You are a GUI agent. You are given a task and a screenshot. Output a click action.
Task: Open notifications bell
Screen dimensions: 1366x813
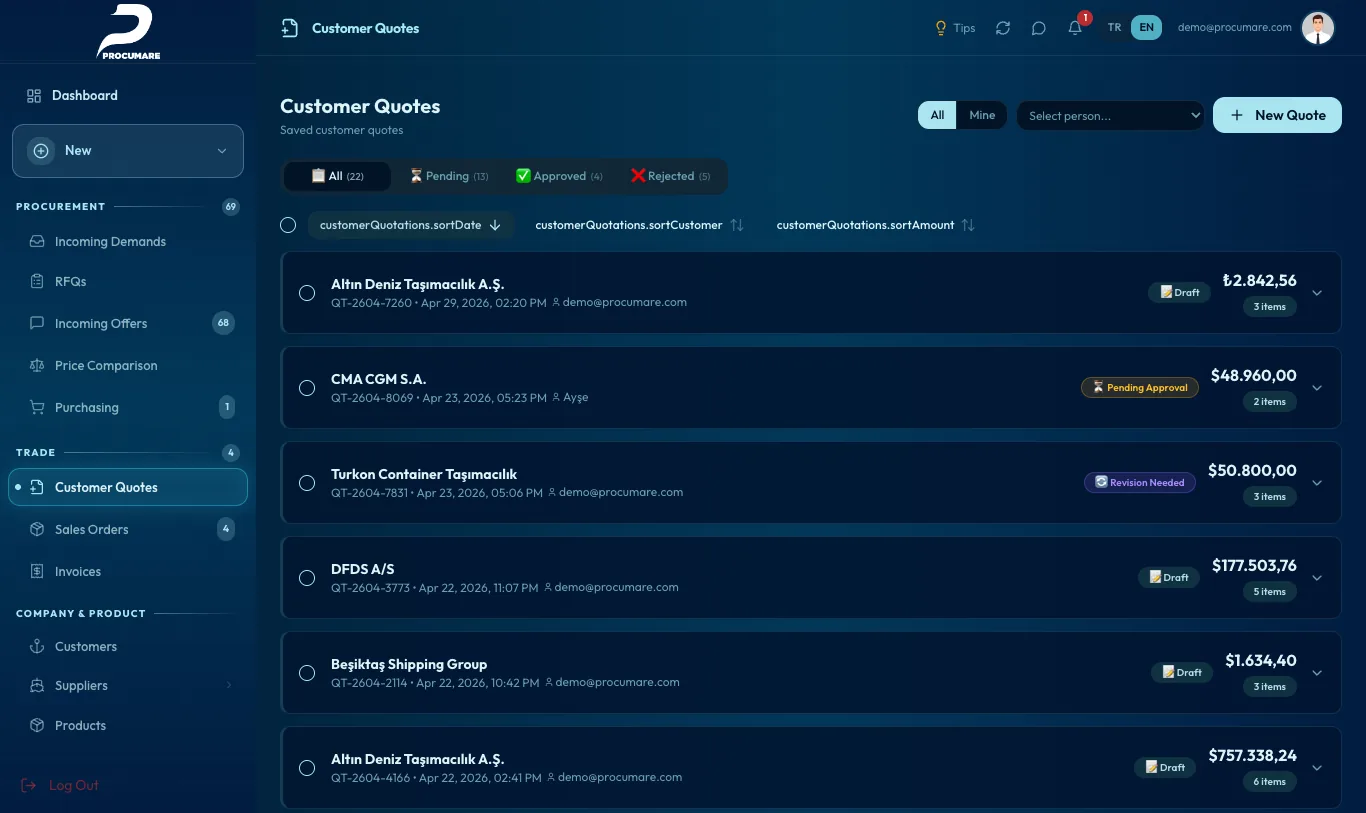(1075, 28)
